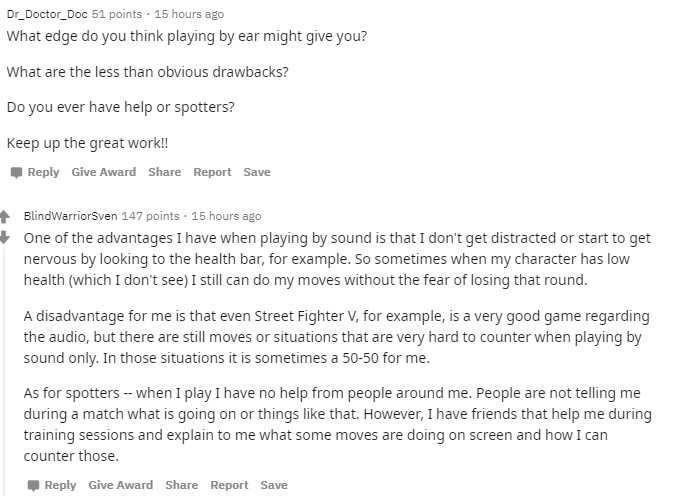Open BlindWarriorSven's user profile
The width and height of the screenshot is (681, 496).
coord(70,216)
